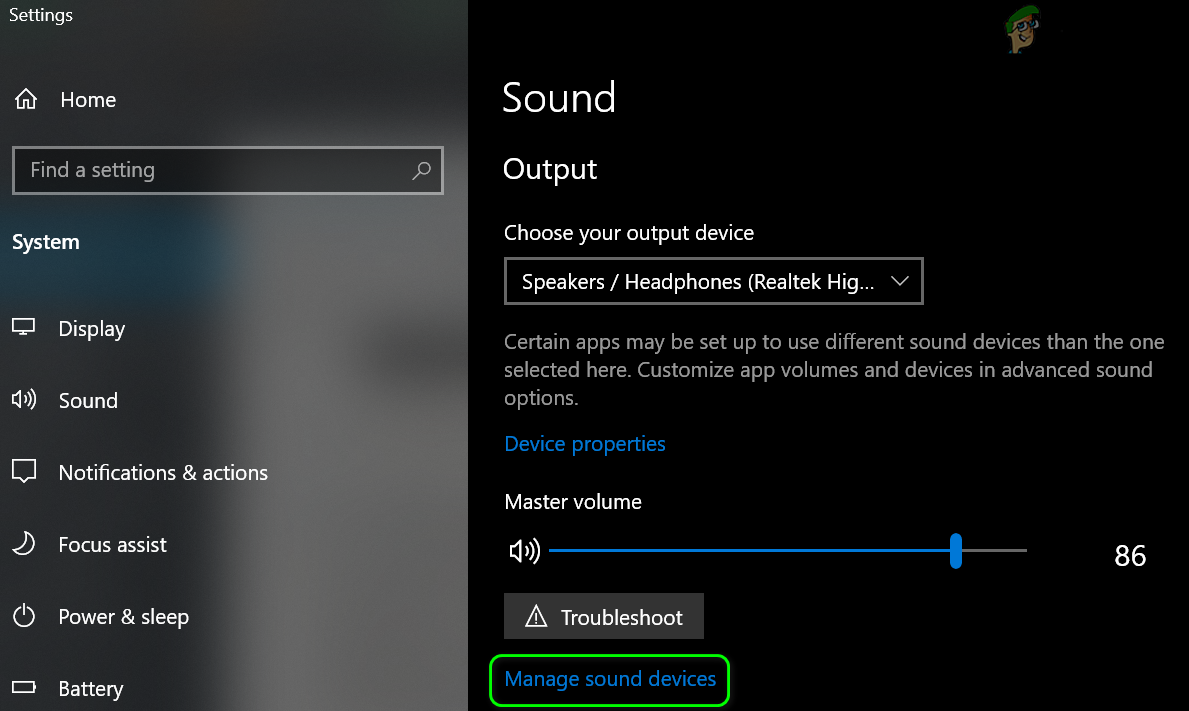
Task: Select the Focus assist label in sidebar
Action: [x=112, y=544]
